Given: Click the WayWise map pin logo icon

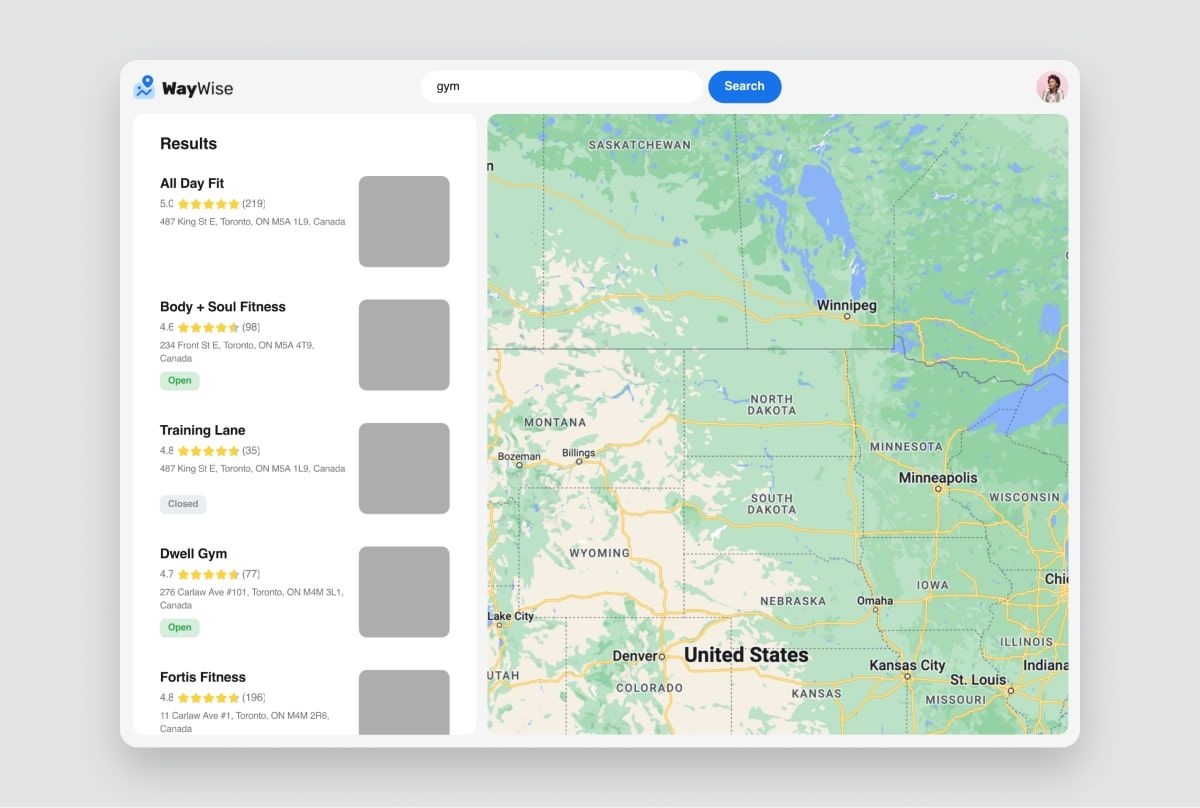Looking at the screenshot, I should click(x=145, y=87).
